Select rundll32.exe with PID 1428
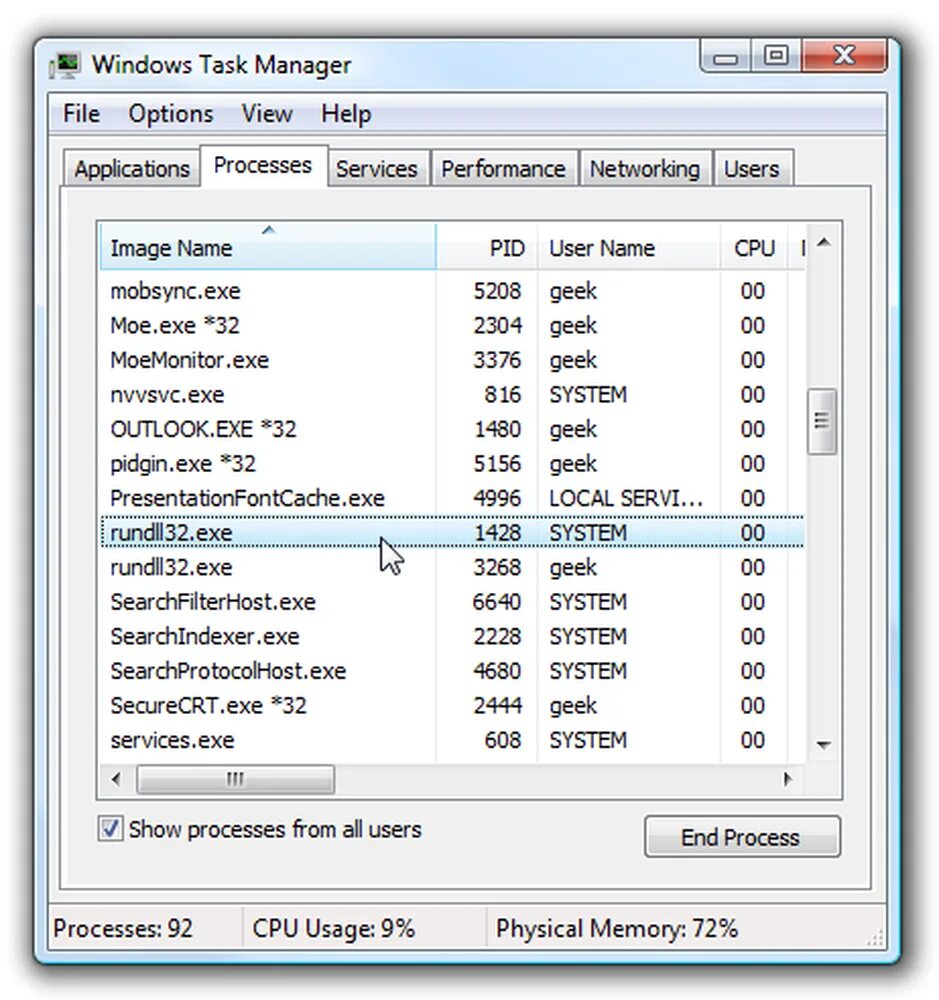The width and height of the screenshot is (939, 1000). tap(452, 533)
